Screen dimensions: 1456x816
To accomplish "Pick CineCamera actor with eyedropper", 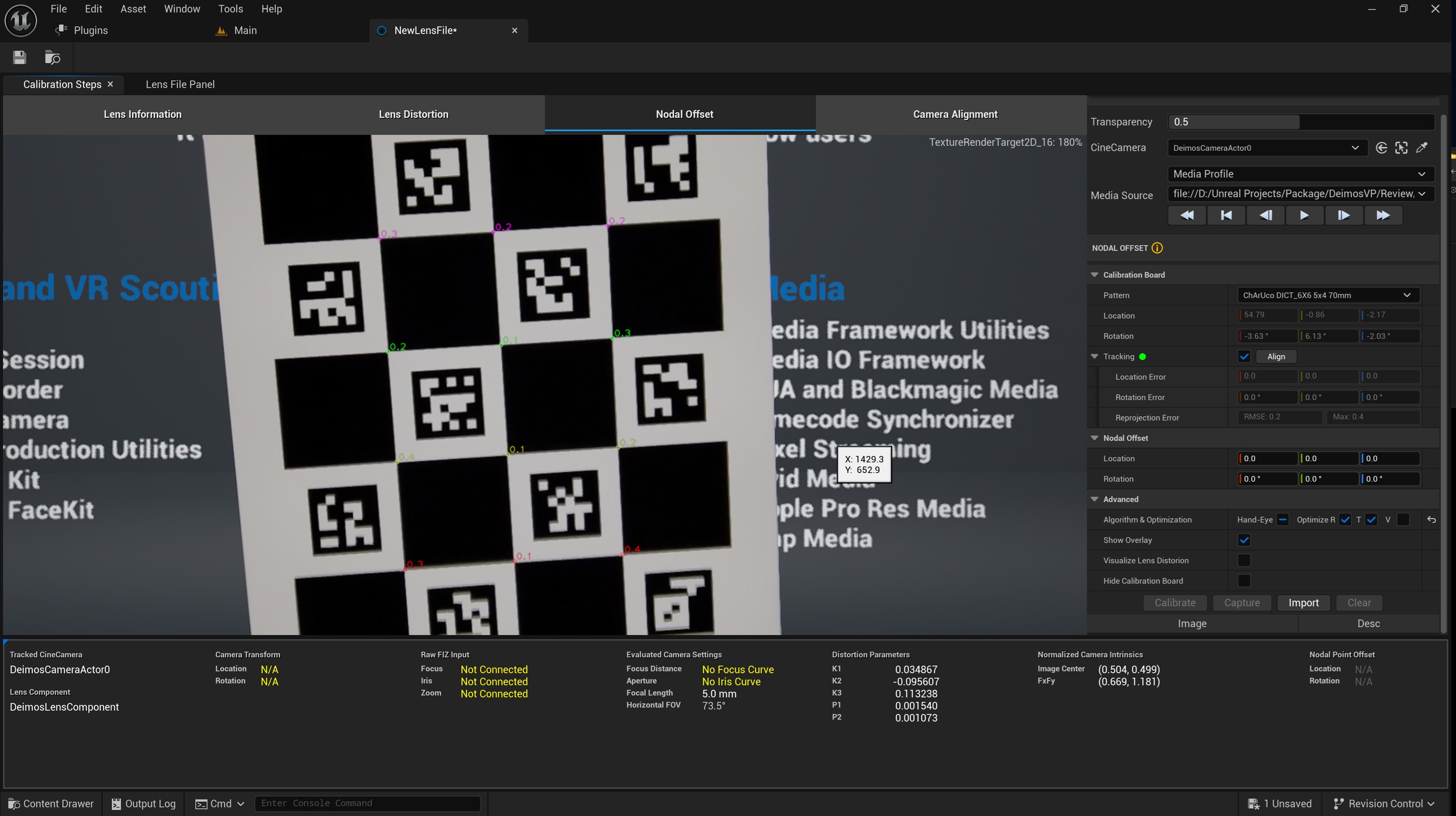I will pos(1421,148).
